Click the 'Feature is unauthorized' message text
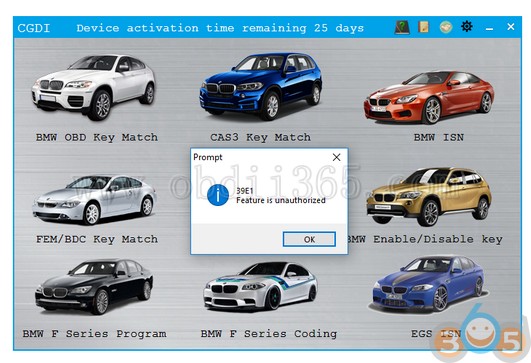 [x=281, y=200]
